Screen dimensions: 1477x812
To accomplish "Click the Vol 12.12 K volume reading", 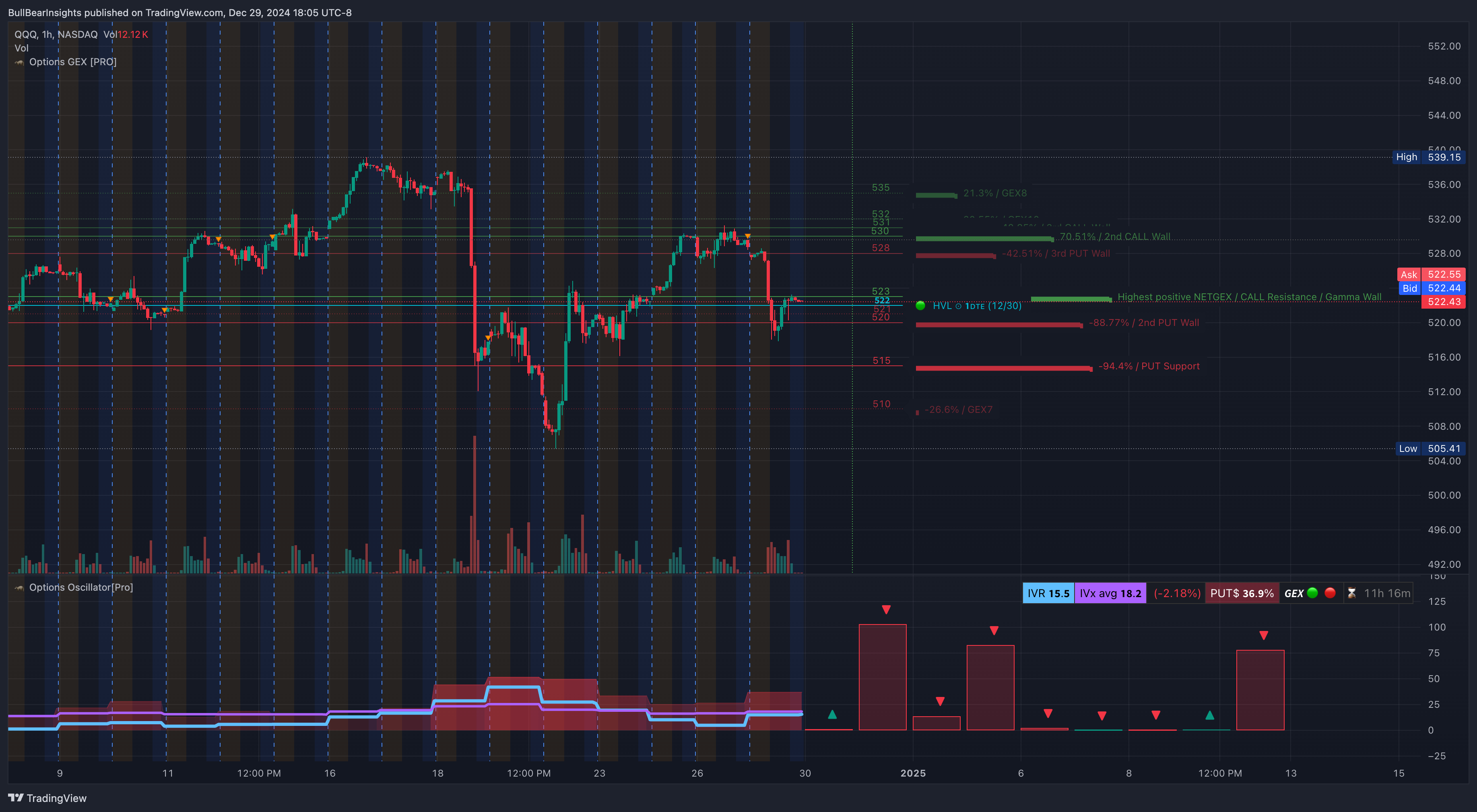I will click(126, 35).
